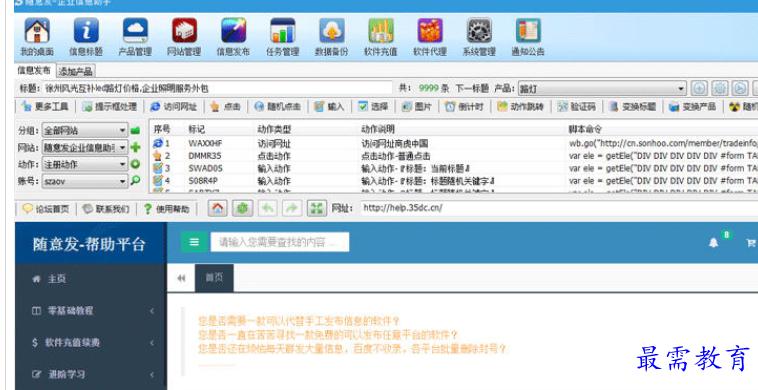This screenshot has height=390, width=758.
Task: Click gear button beside 产品 dropdown
Action: [720, 88]
